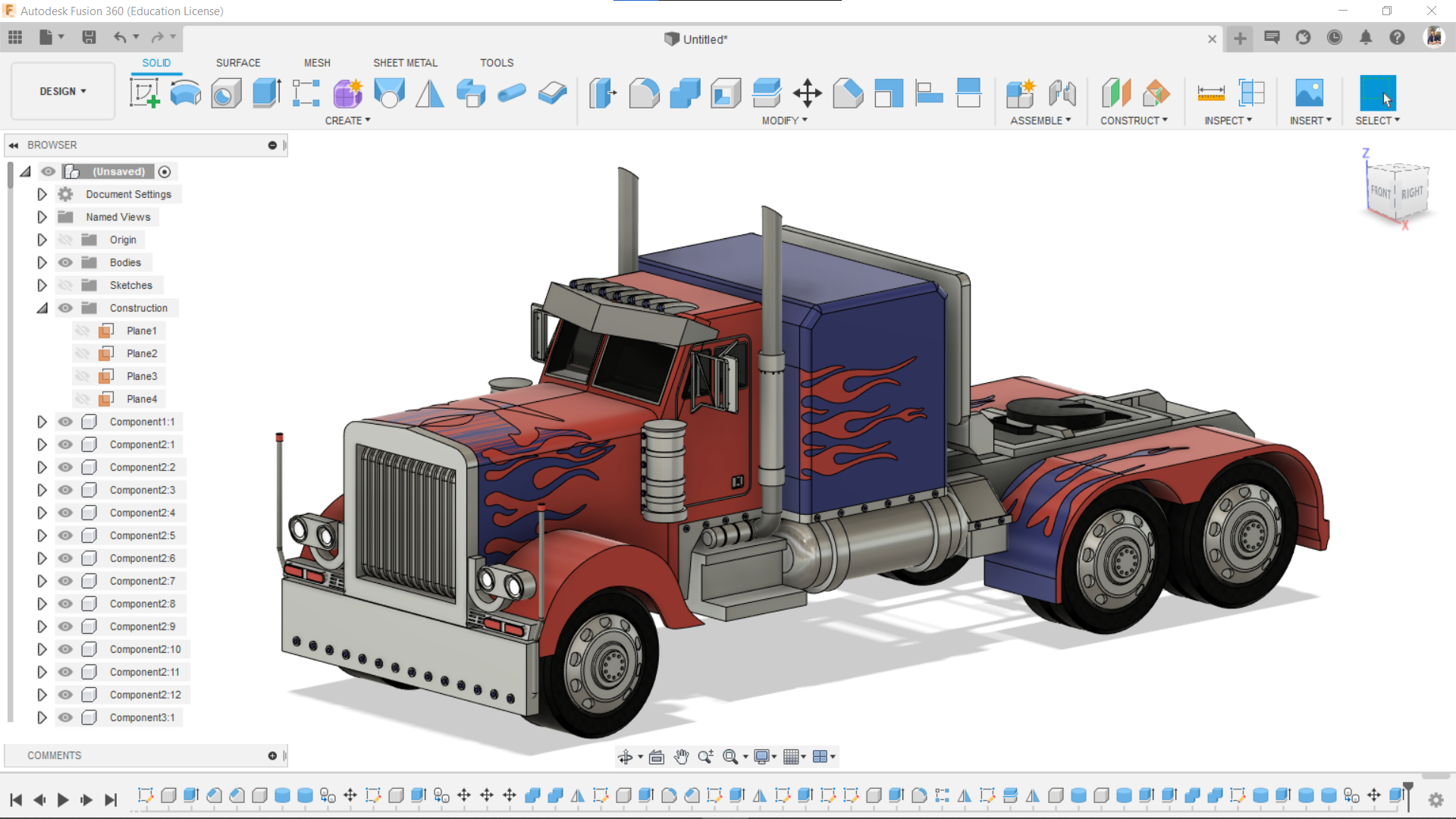
Task: Click the Extrude tool icon
Action: (x=266, y=93)
